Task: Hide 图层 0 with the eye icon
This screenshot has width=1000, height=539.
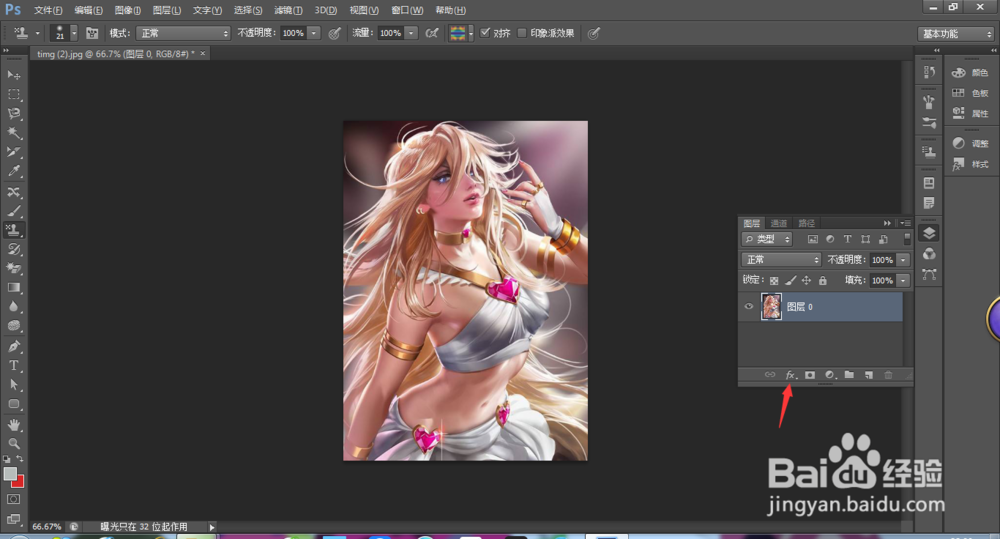Action: point(749,306)
